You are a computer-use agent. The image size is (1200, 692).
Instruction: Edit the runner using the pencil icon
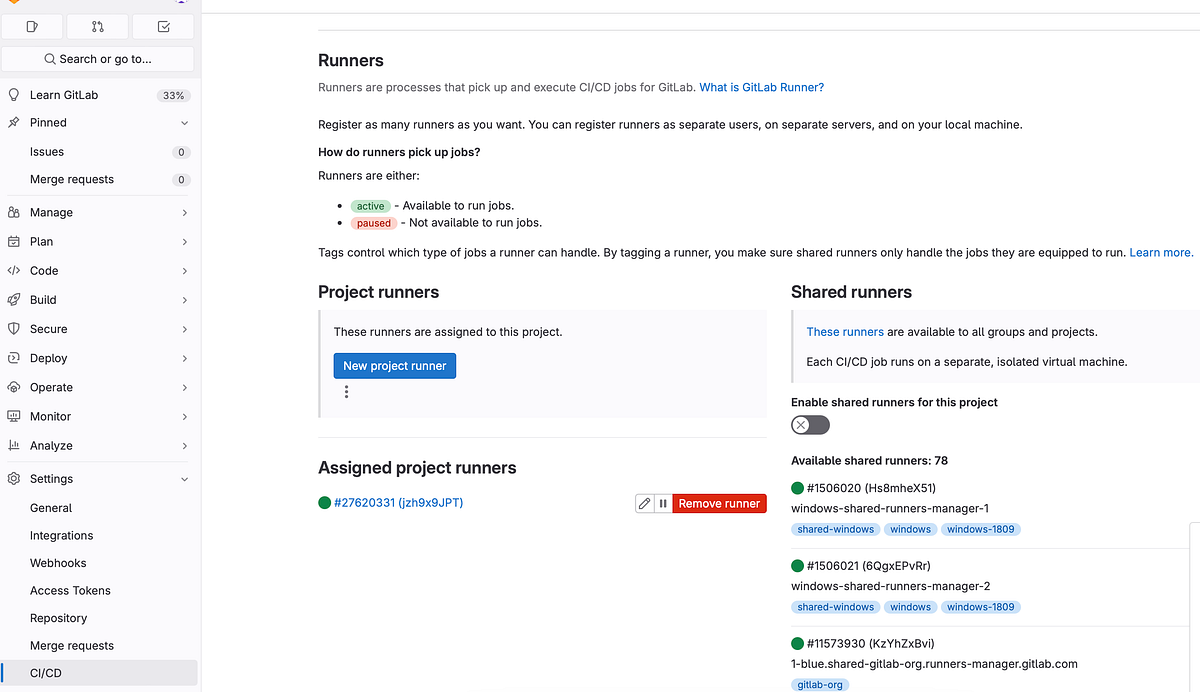click(644, 503)
